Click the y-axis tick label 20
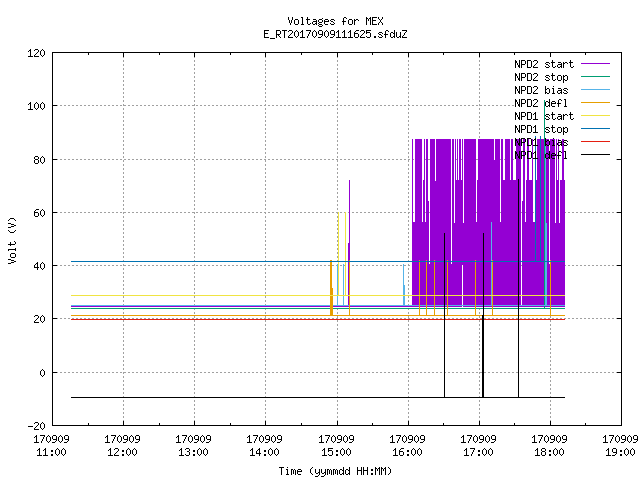640x480 pixels. (x=39, y=319)
